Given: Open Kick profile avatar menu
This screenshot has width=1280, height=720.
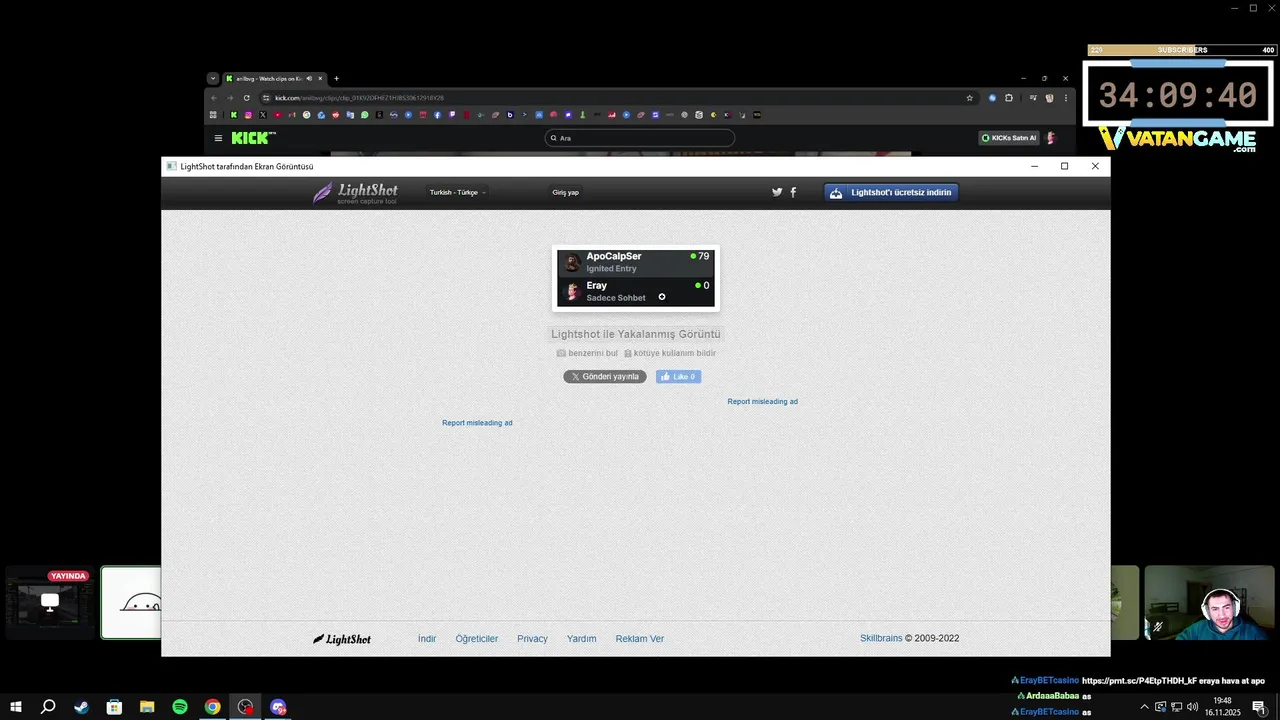Looking at the screenshot, I should point(1051,138).
